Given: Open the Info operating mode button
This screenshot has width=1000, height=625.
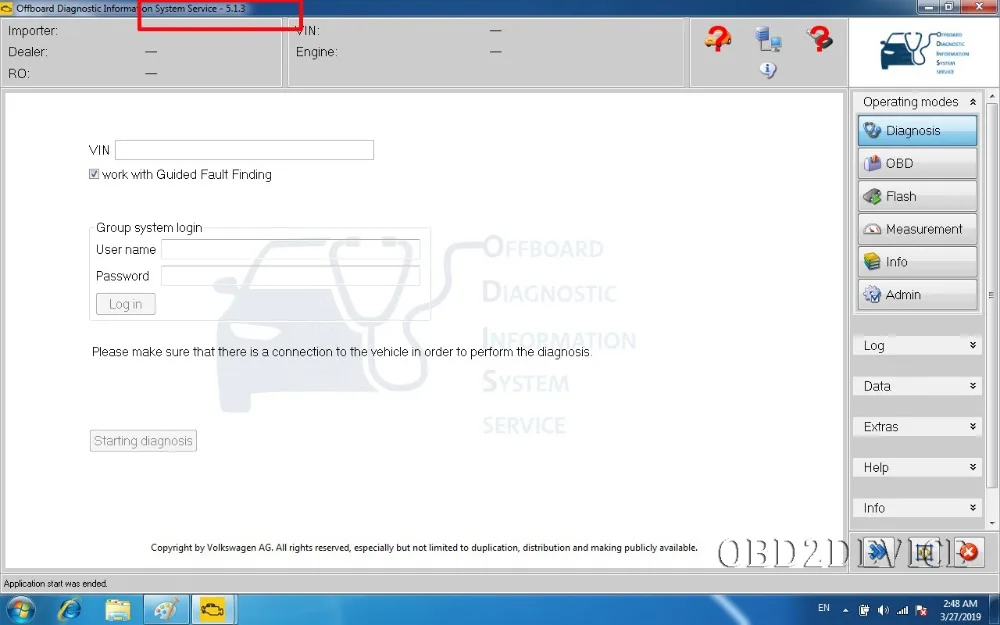Looking at the screenshot, I should click(x=917, y=261).
